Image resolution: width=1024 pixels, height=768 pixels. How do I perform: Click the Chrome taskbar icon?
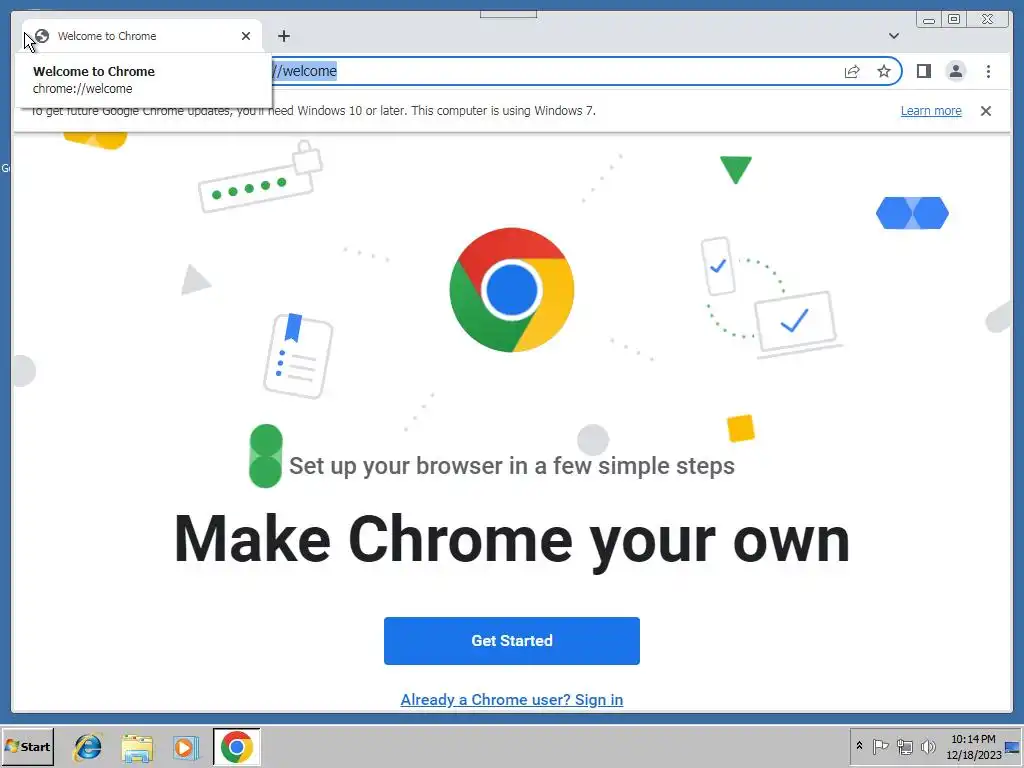tap(236, 746)
